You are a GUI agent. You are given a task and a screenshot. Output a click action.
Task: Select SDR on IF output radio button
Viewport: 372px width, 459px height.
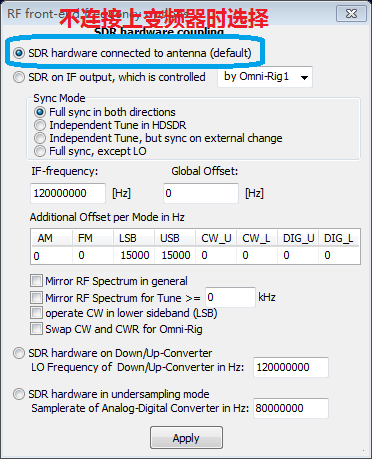(x=19, y=77)
